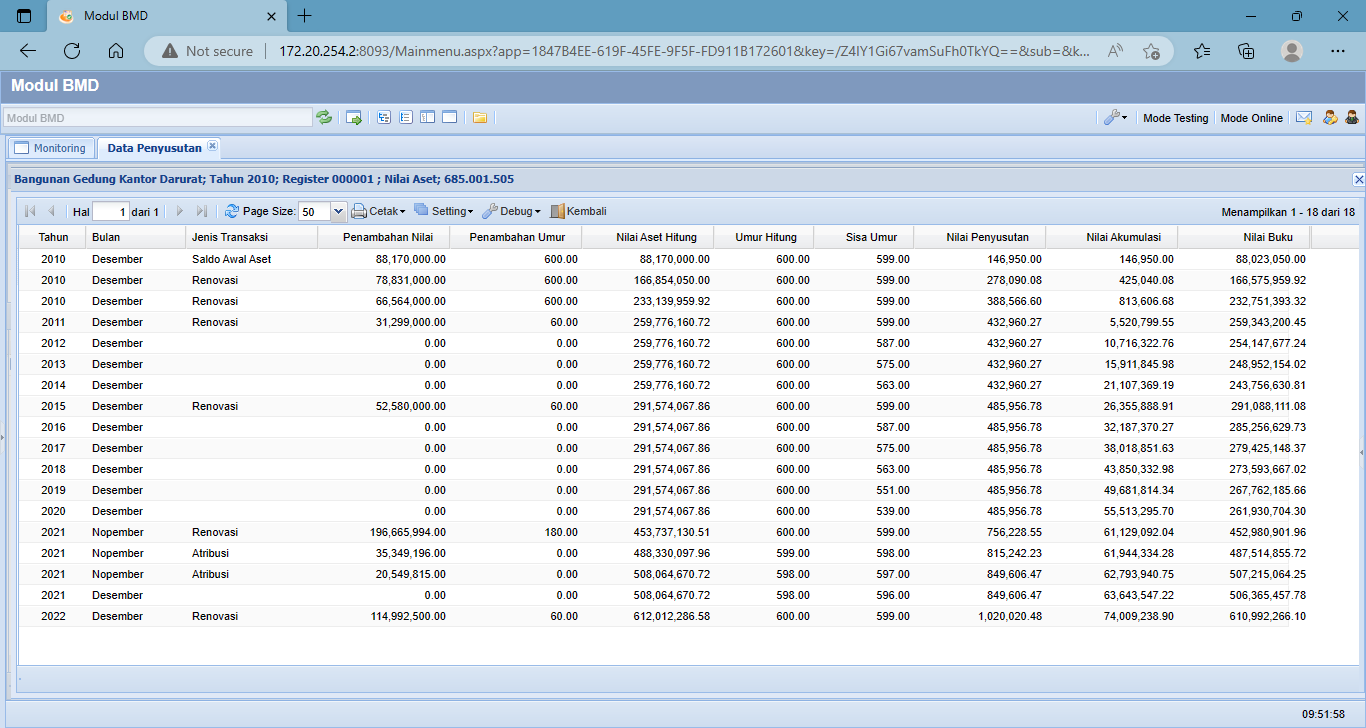Image resolution: width=1366 pixels, height=728 pixels.
Task: Go to last page of the grid
Action: point(202,211)
